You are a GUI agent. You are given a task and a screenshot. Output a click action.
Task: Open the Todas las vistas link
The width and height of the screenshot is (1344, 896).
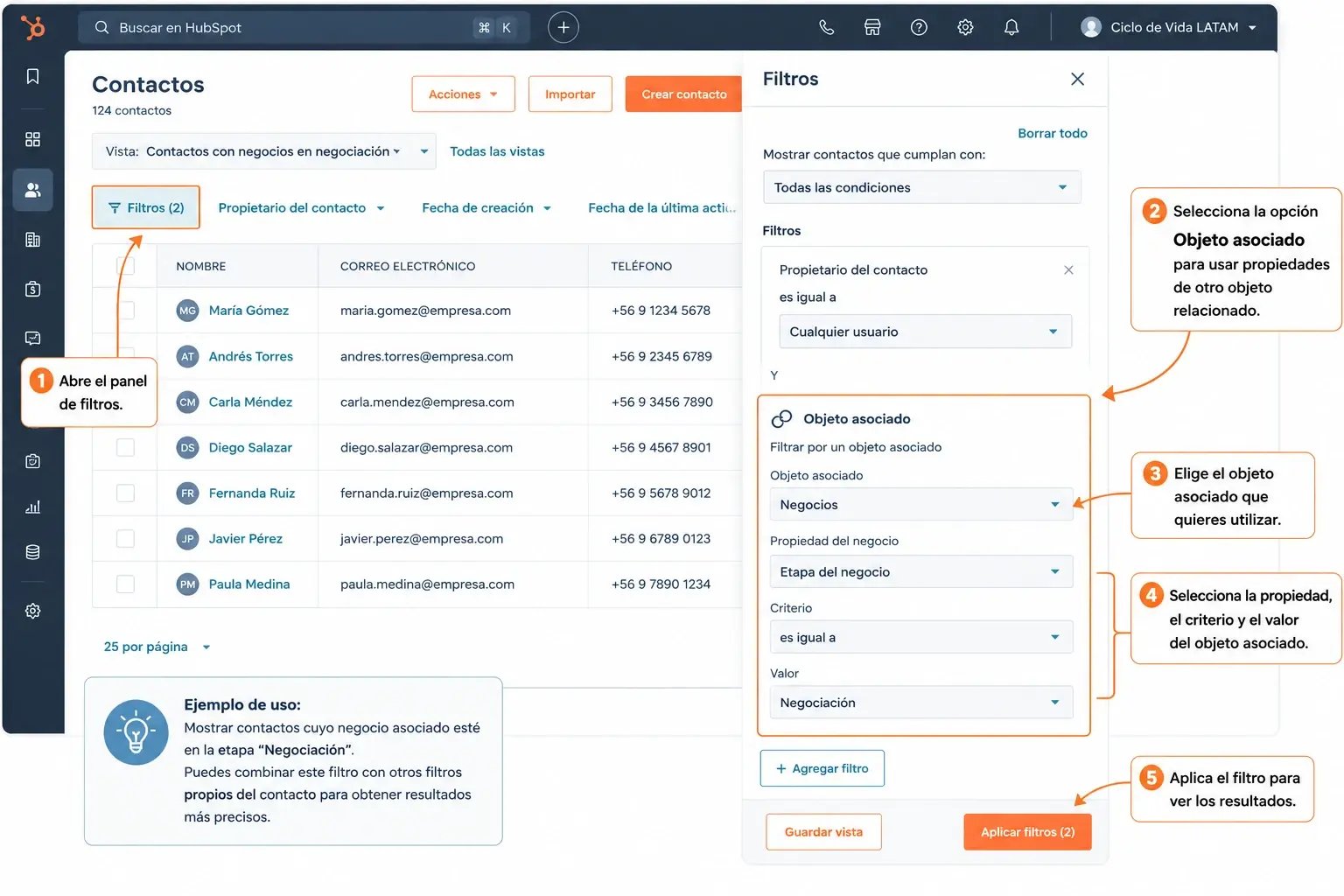pos(497,151)
